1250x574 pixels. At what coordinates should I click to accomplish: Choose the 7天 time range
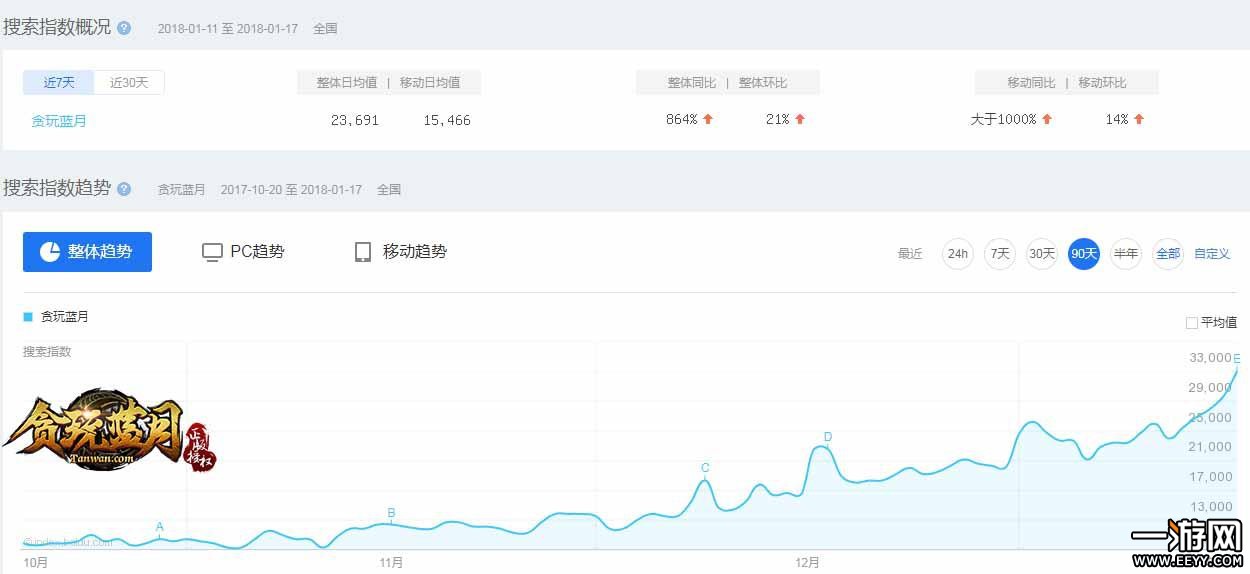(x=999, y=254)
